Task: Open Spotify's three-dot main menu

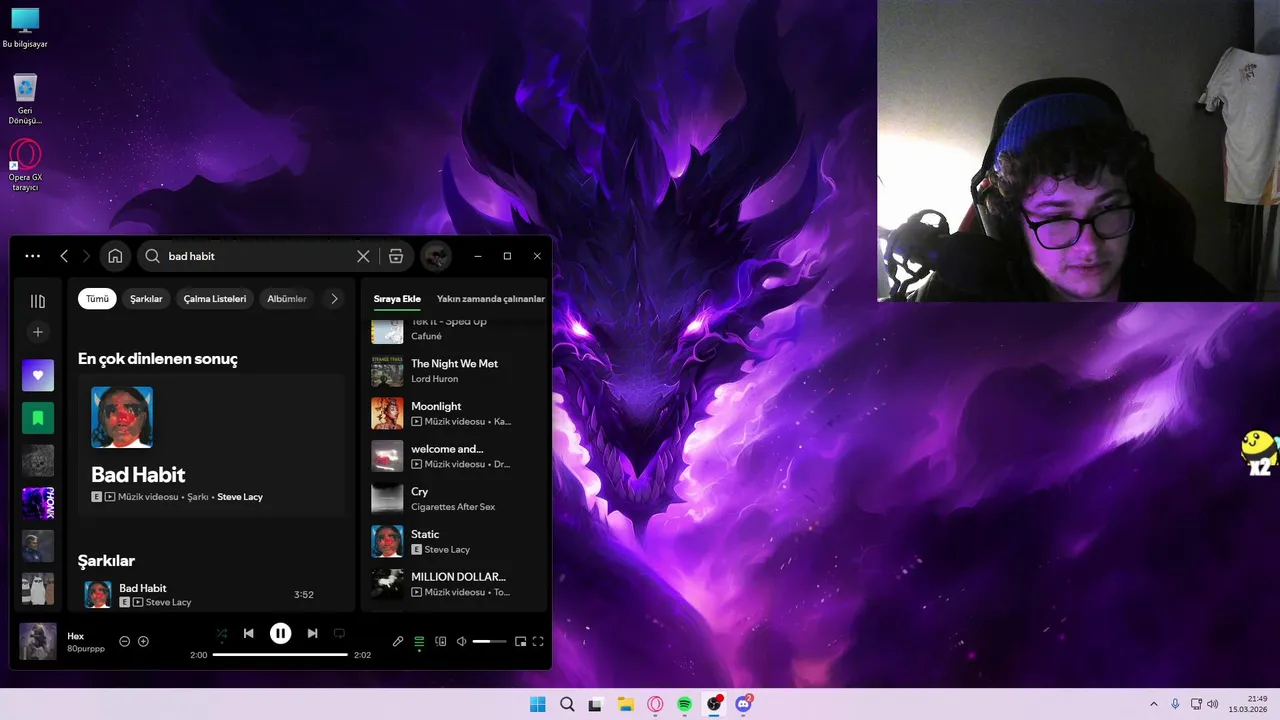Action: click(33, 256)
